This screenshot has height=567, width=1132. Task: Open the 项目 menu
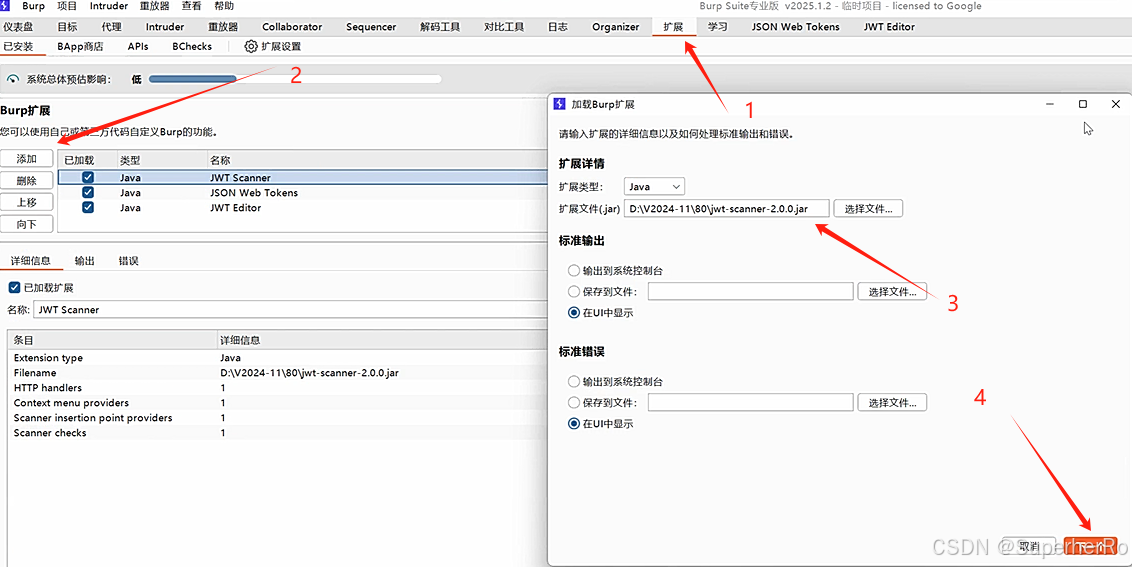67,6
